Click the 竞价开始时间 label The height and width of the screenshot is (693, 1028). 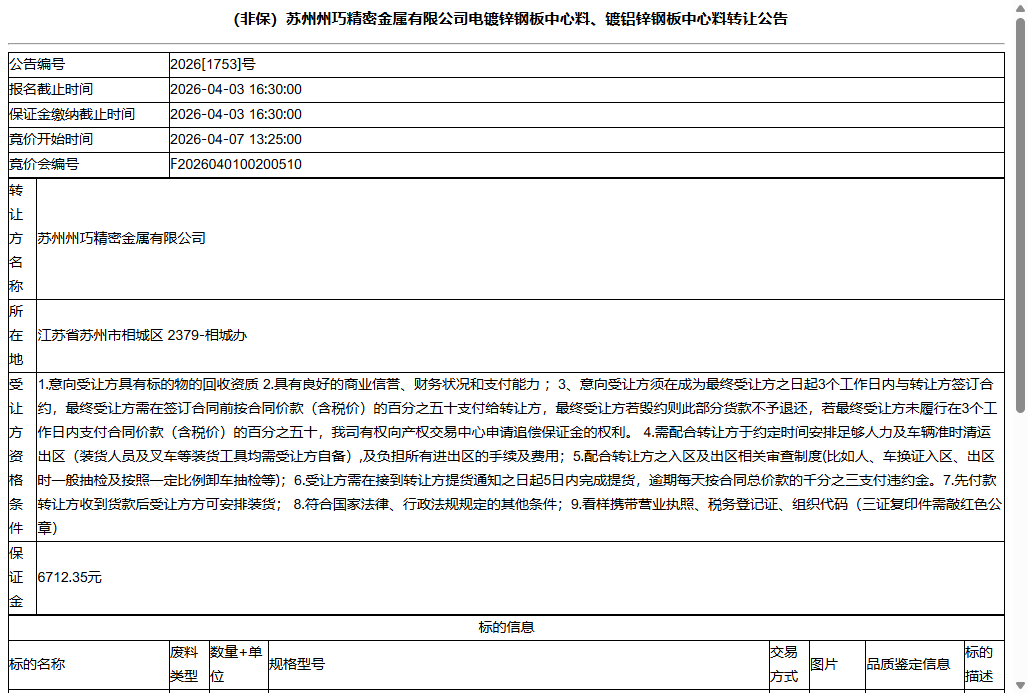tap(50, 139)
